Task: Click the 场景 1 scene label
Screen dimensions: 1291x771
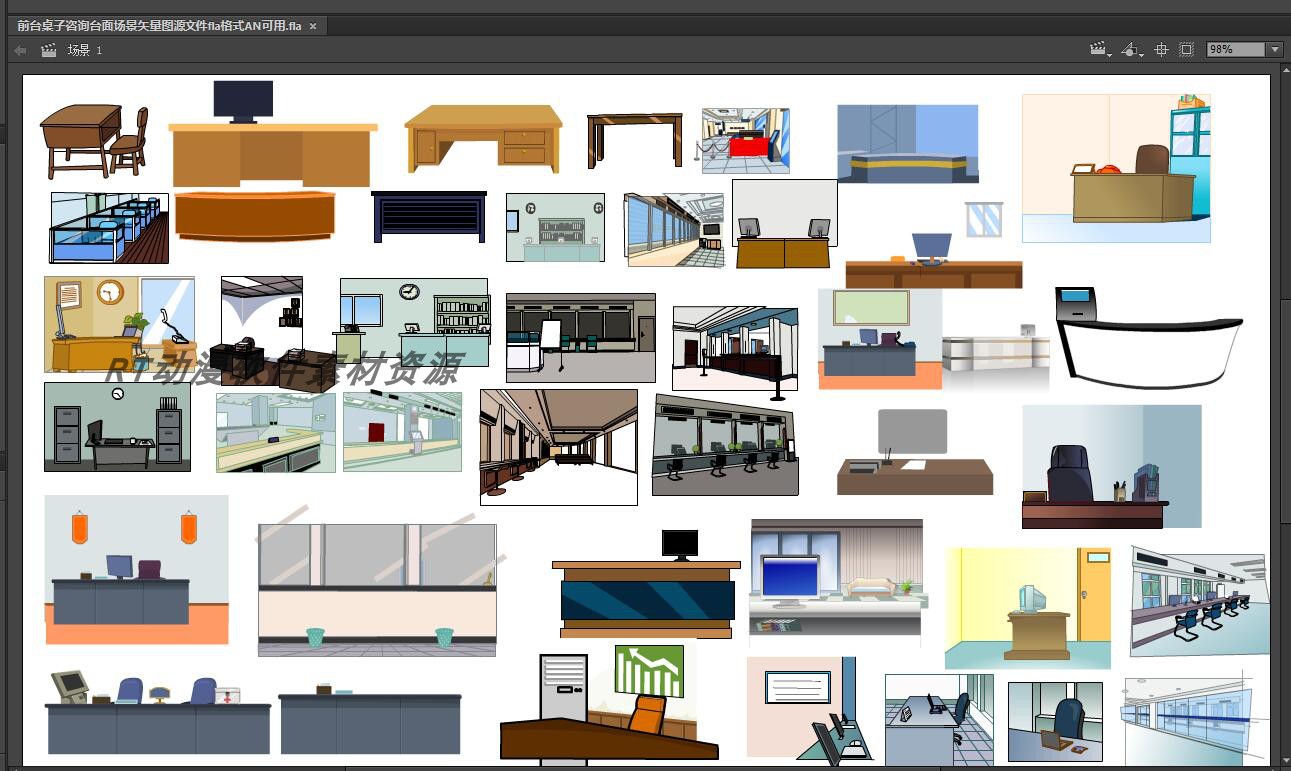Action: point(85,50)
